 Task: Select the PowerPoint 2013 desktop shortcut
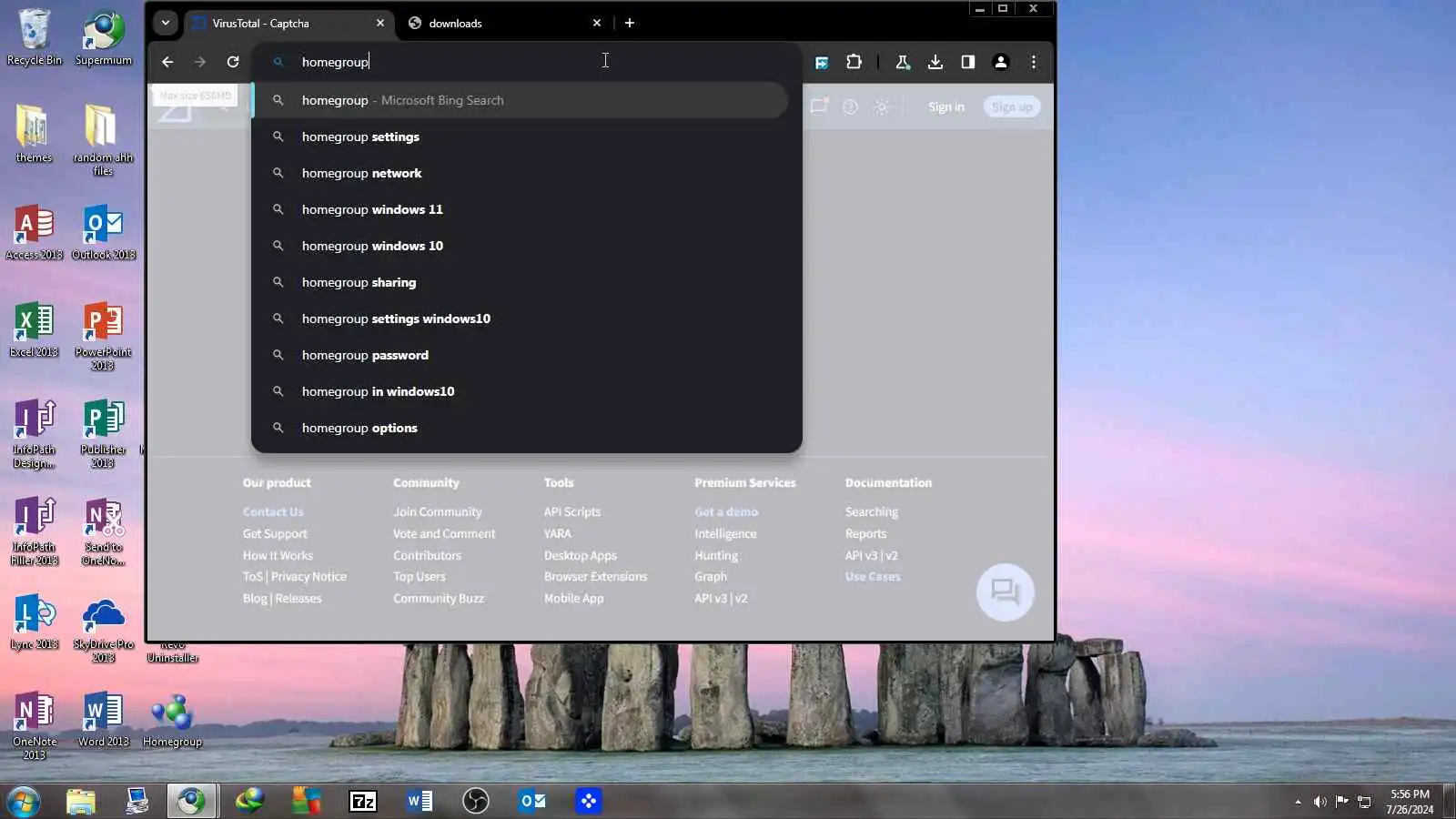point(103,336)
